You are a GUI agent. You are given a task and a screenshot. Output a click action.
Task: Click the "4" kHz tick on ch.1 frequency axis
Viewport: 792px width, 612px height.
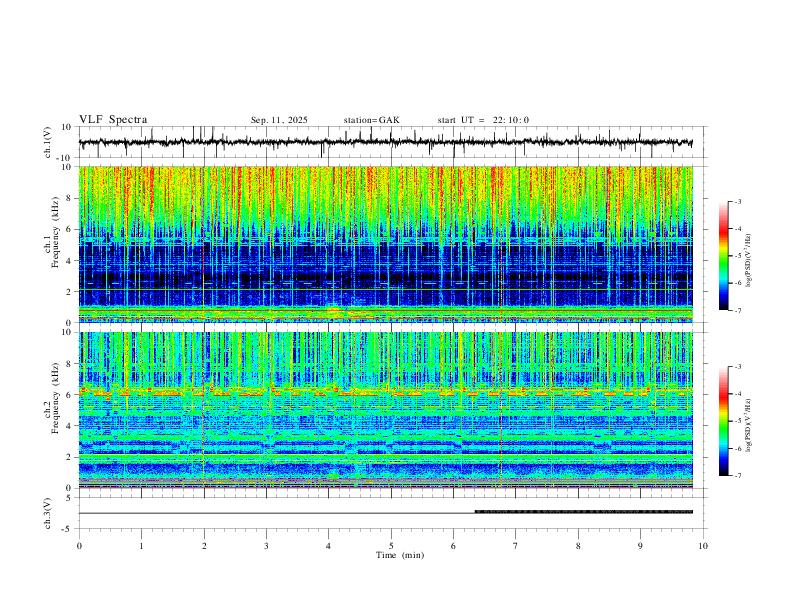point(70,260)
